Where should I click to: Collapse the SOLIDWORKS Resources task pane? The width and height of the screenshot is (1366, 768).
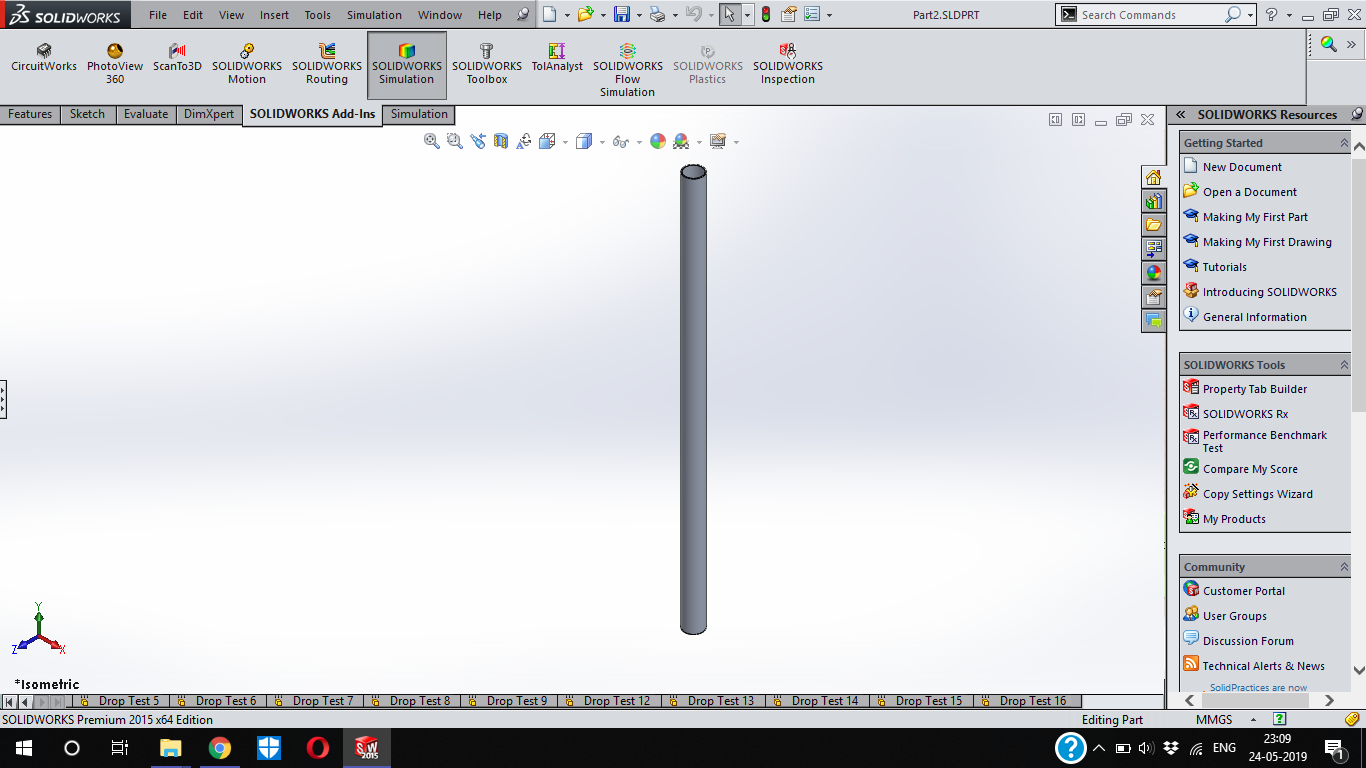pos(1181,115)
